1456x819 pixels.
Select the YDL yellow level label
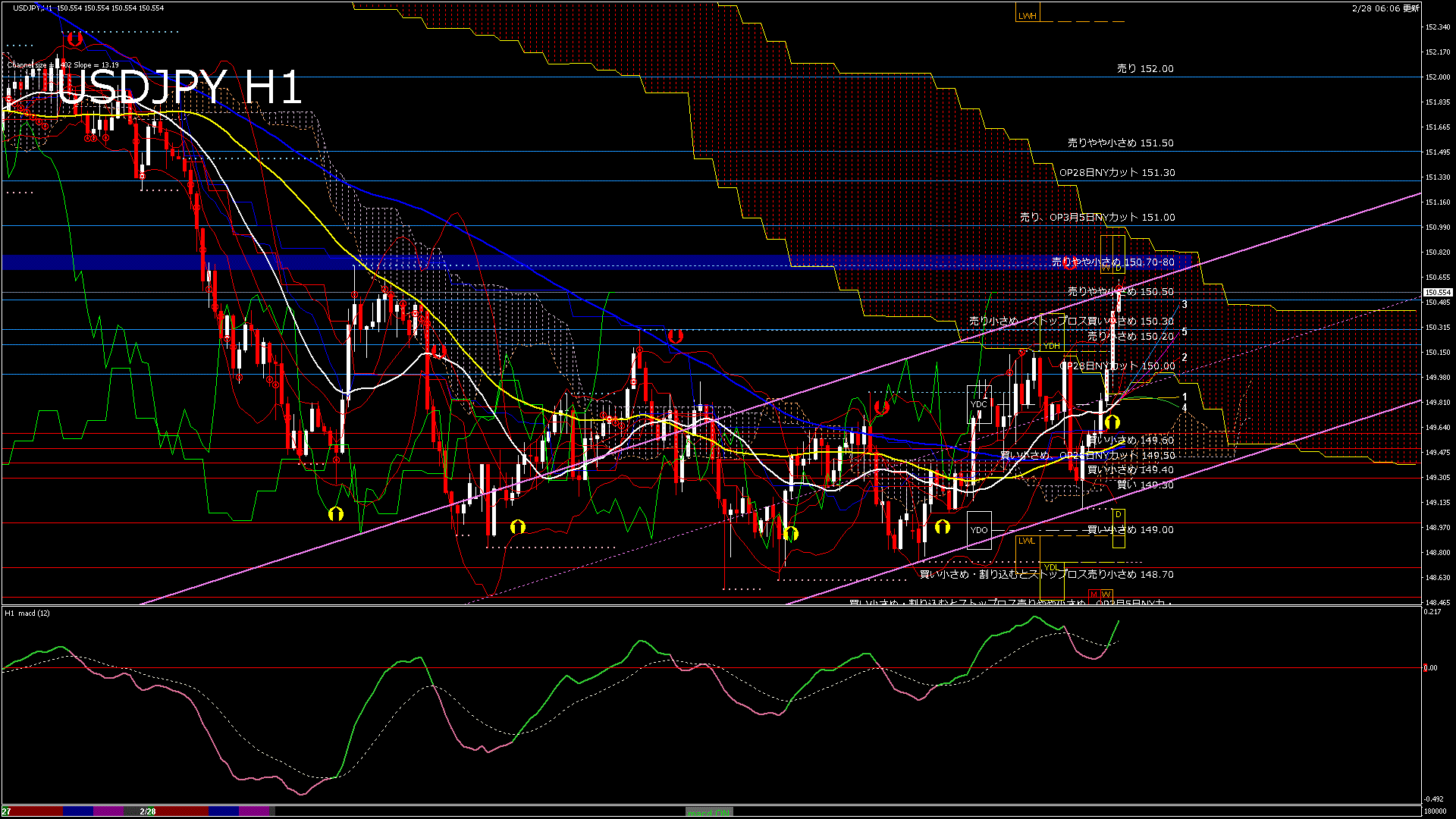click(1051, 567)
